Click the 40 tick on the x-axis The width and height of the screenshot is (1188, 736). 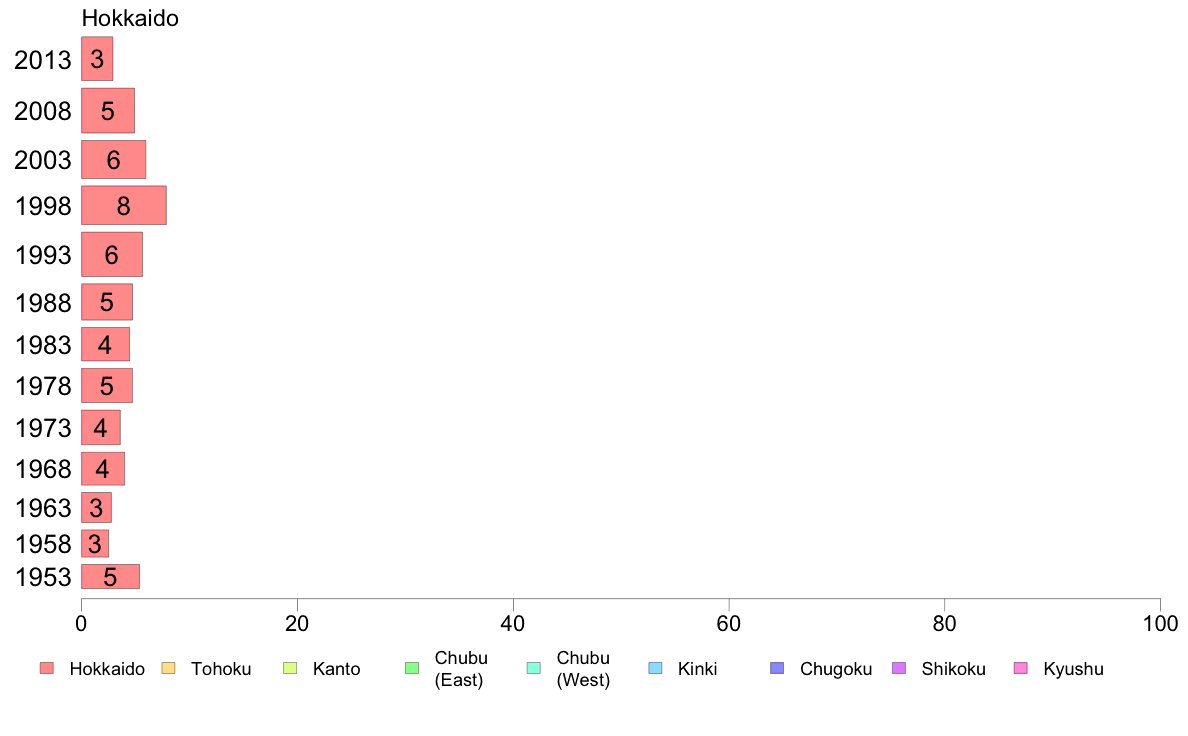[x=513, y=623]
